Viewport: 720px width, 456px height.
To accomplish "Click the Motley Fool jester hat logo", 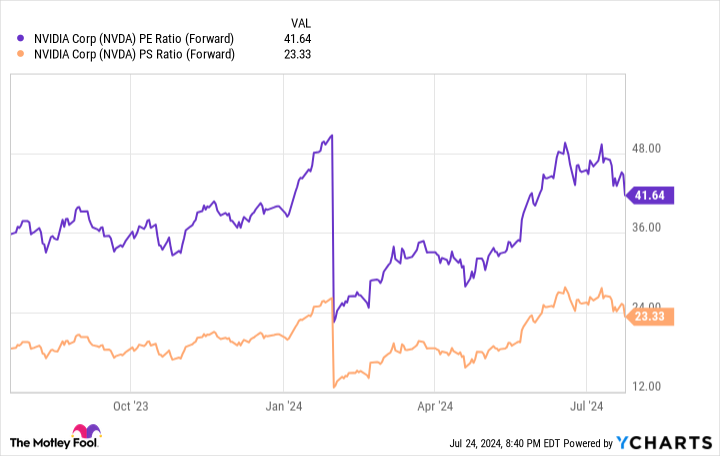I will pos(87,431).
